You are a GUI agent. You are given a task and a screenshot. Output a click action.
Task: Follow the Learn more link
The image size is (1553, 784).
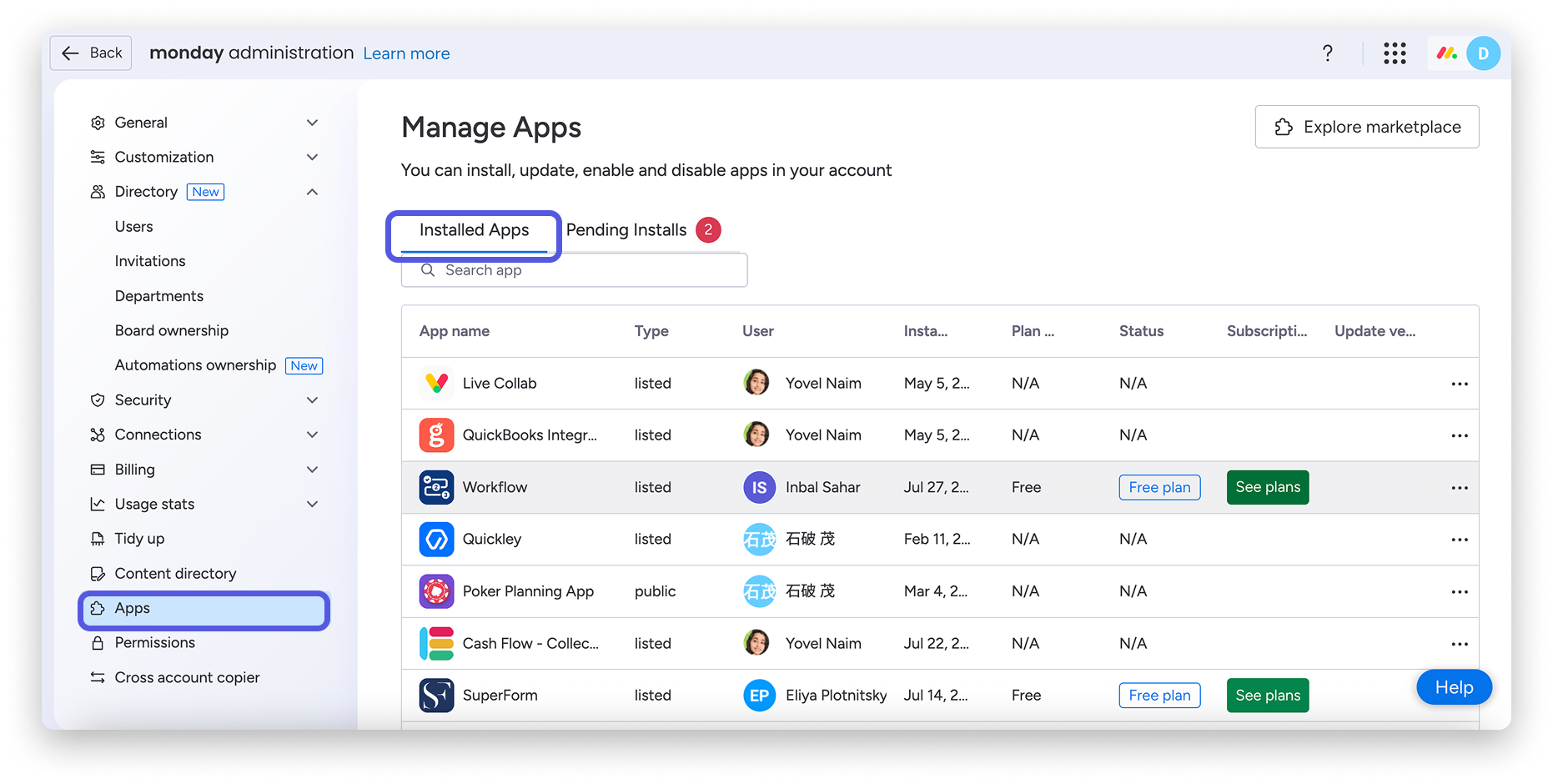point(406,53)
